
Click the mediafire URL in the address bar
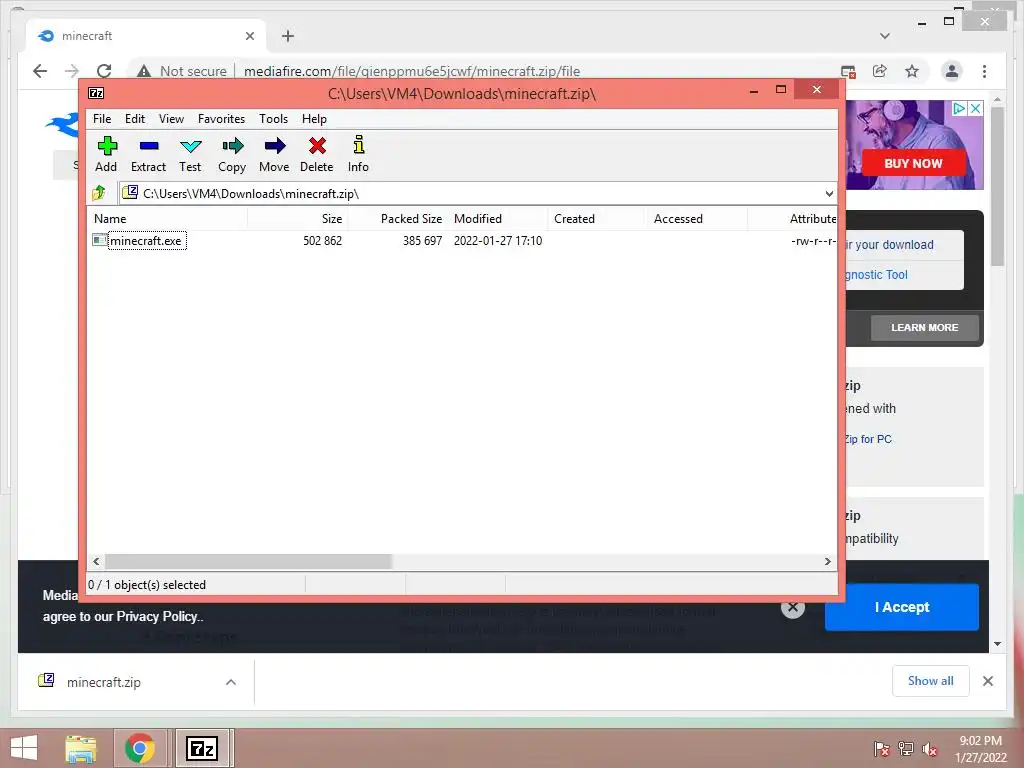[x=411, y=71]
